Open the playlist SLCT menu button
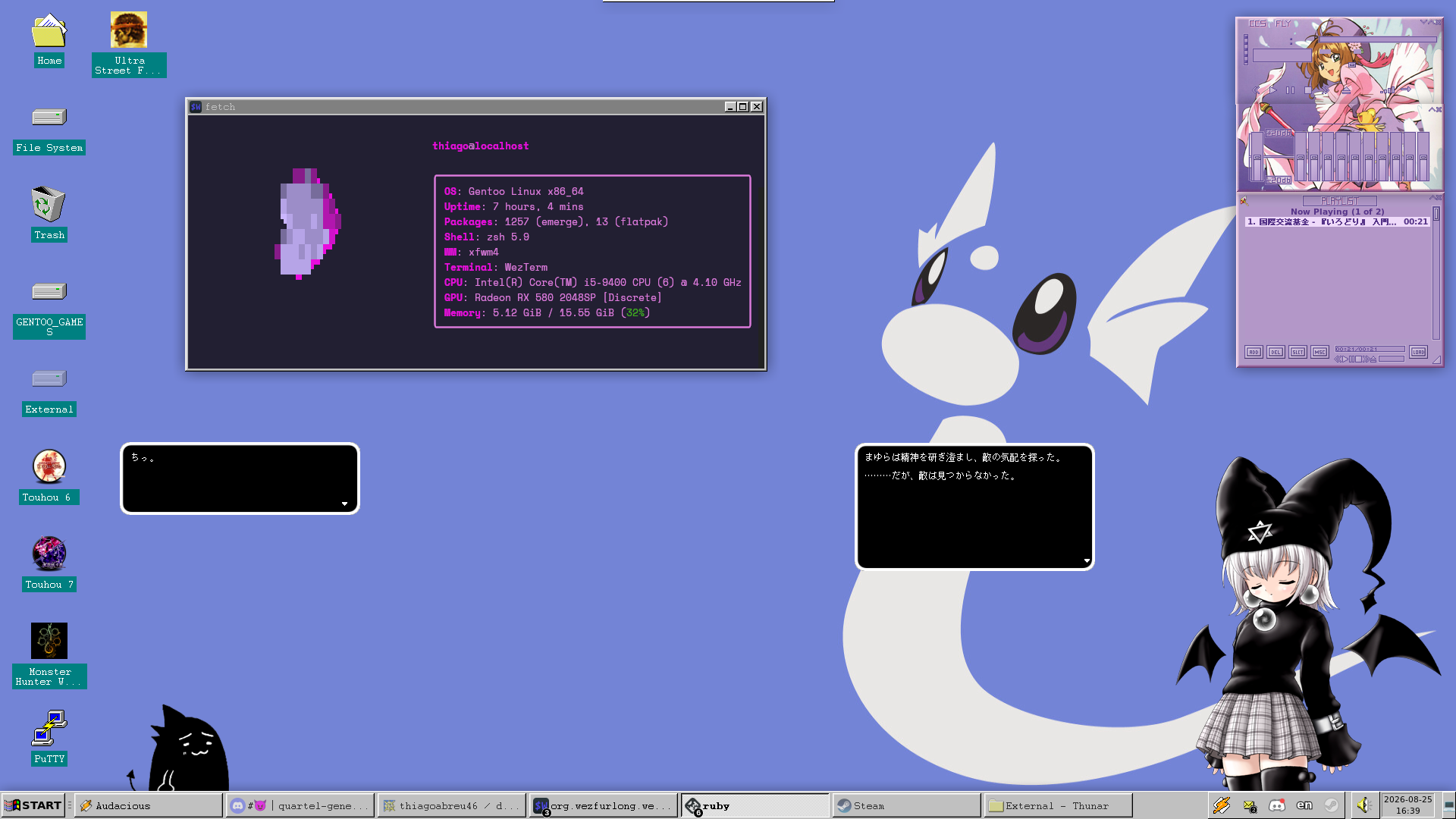Screen dimensions: 1456x819 pyautogui.click(x=1298, y=352)
